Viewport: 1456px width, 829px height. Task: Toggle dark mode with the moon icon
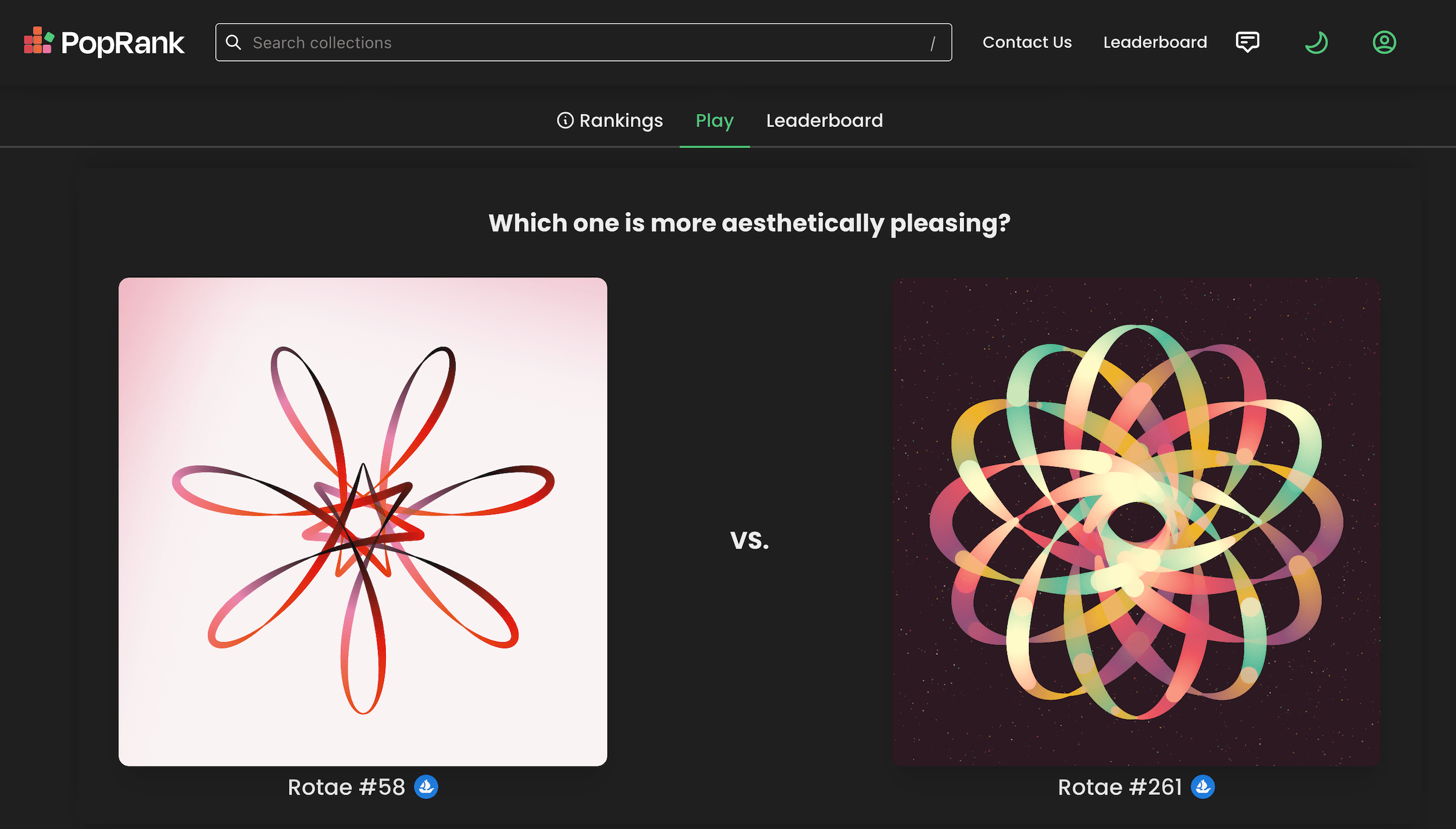tap(1316, 42)
